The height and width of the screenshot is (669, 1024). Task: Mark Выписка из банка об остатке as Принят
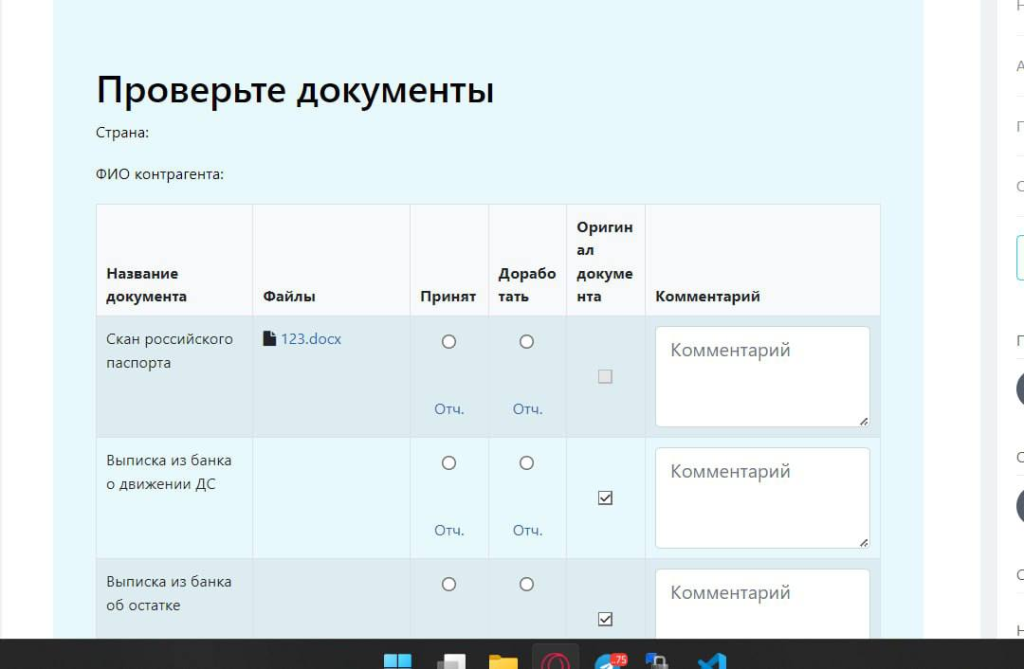[x=449, y=584]
